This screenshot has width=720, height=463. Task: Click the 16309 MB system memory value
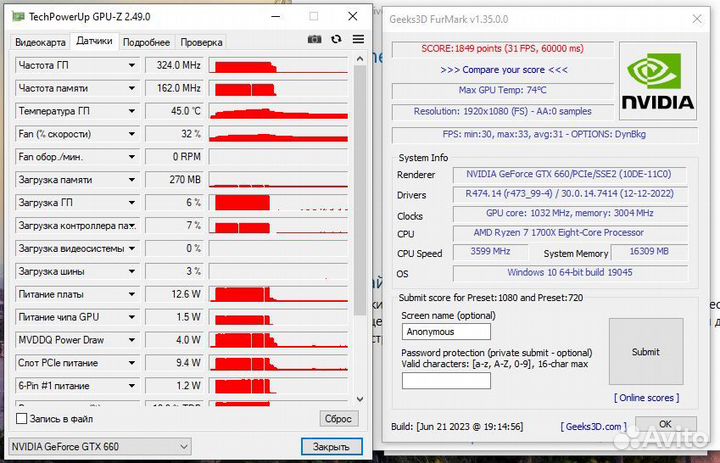pyautogui.click(x=649, y=251)
